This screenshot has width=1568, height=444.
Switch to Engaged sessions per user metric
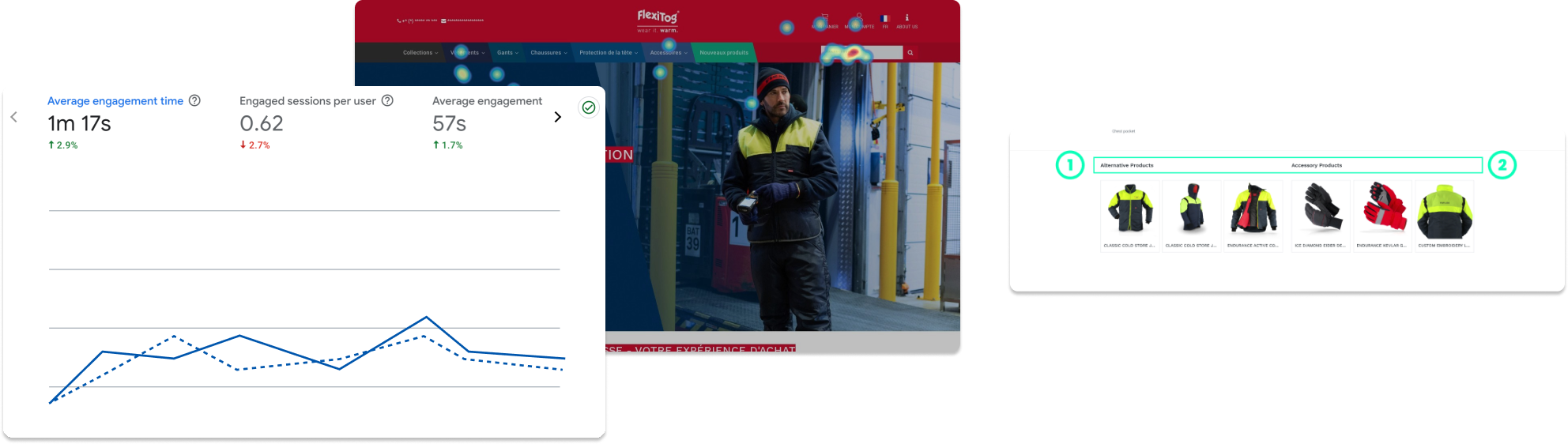307,101
